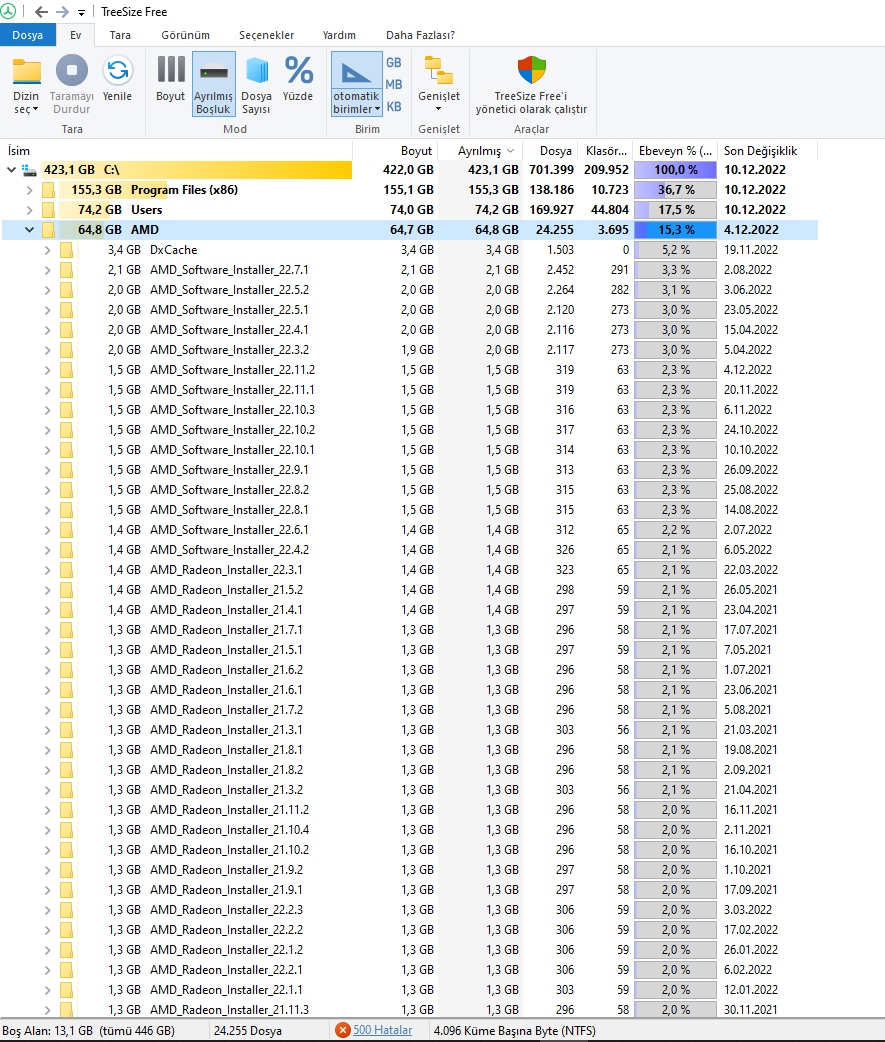Click the TreeSize app logo icon
The image size is (885, 1042).
8,11
